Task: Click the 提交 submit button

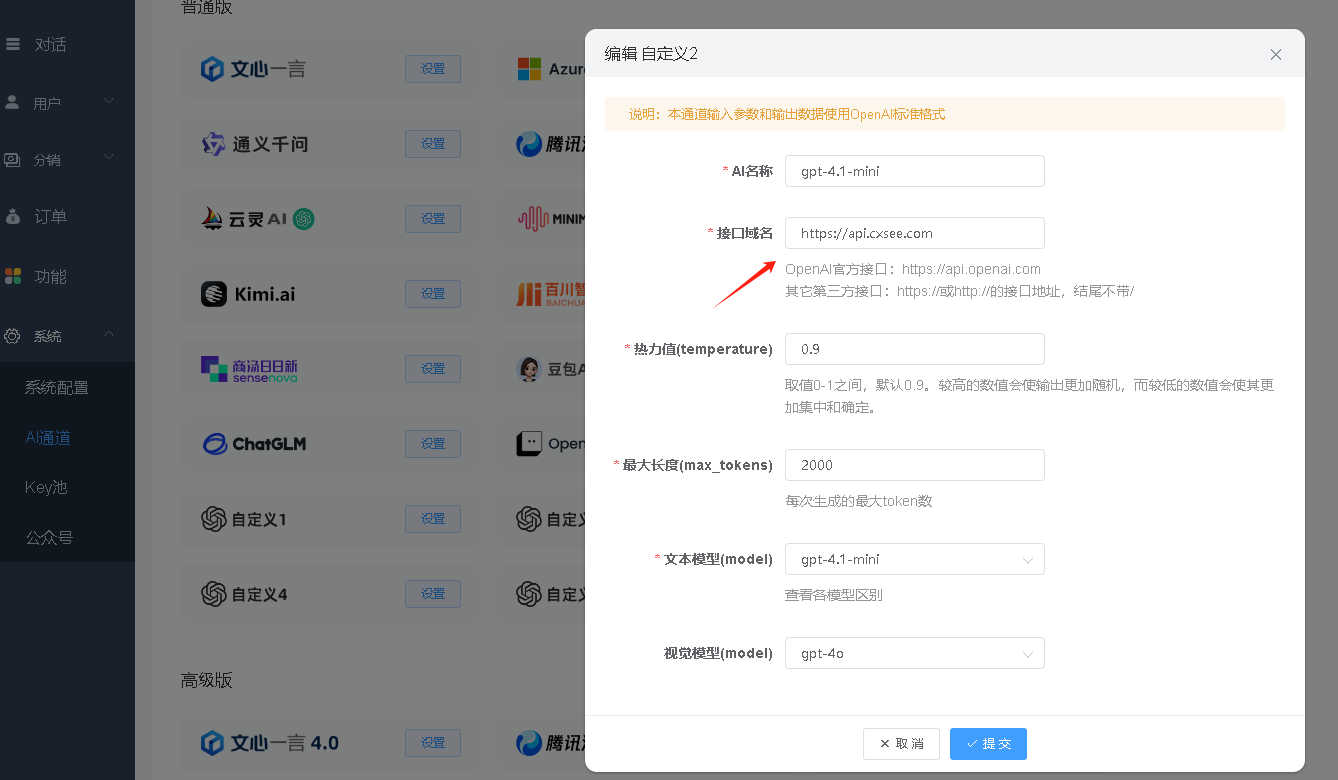Action: [x=988, y=744]
